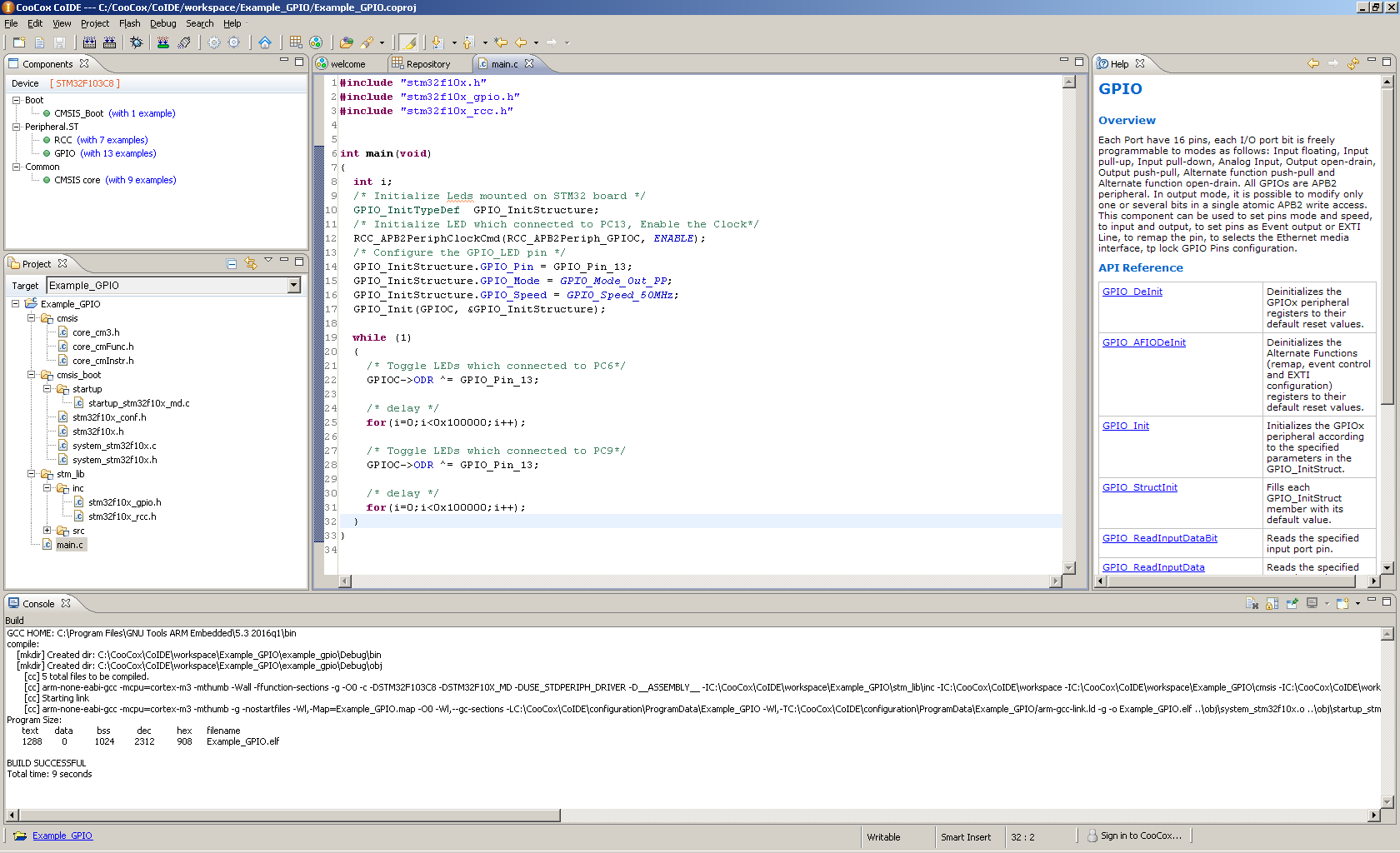
Task: Click the Build project toolbar icon
Action: (89, 42)
